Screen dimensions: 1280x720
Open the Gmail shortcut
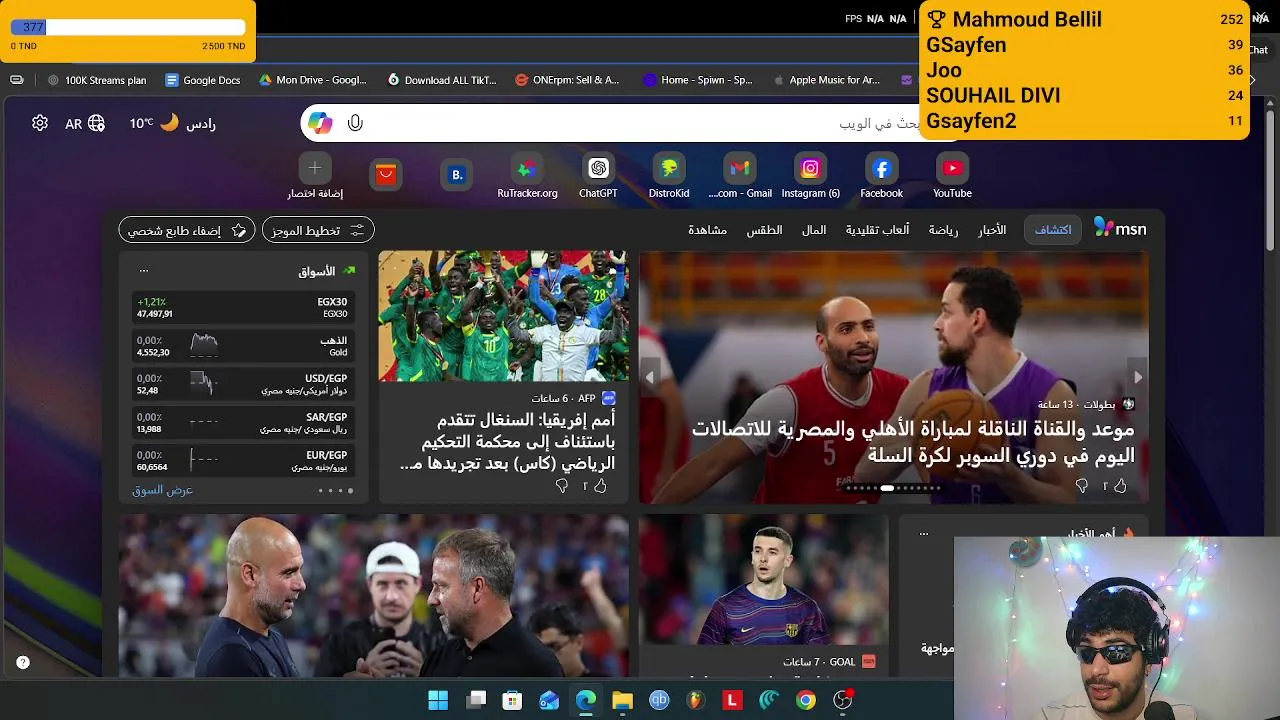coord(740,175)
